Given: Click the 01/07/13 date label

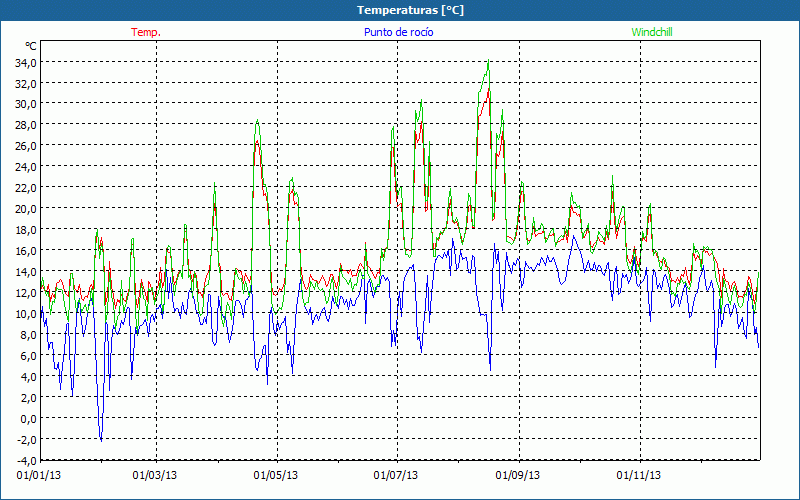Looking at the screenshot, I should [x=395, y=476].
